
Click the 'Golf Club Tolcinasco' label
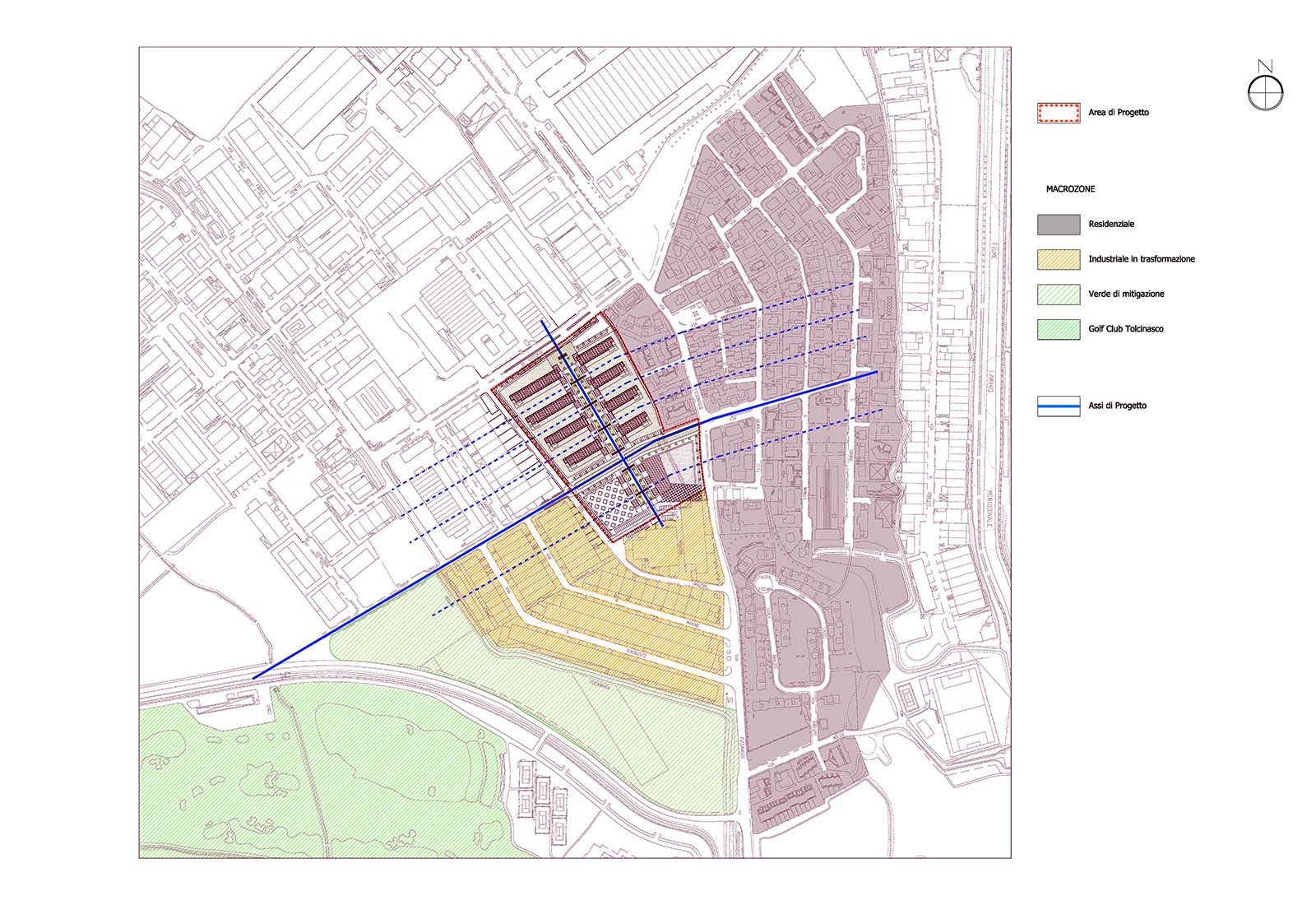(1126, 329)
